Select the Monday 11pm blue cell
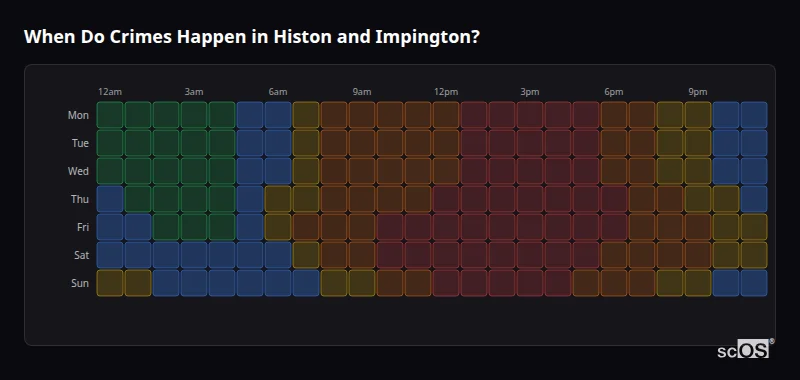Image resolution: width=800 pixels, height=380 pixels. (754, 115)
